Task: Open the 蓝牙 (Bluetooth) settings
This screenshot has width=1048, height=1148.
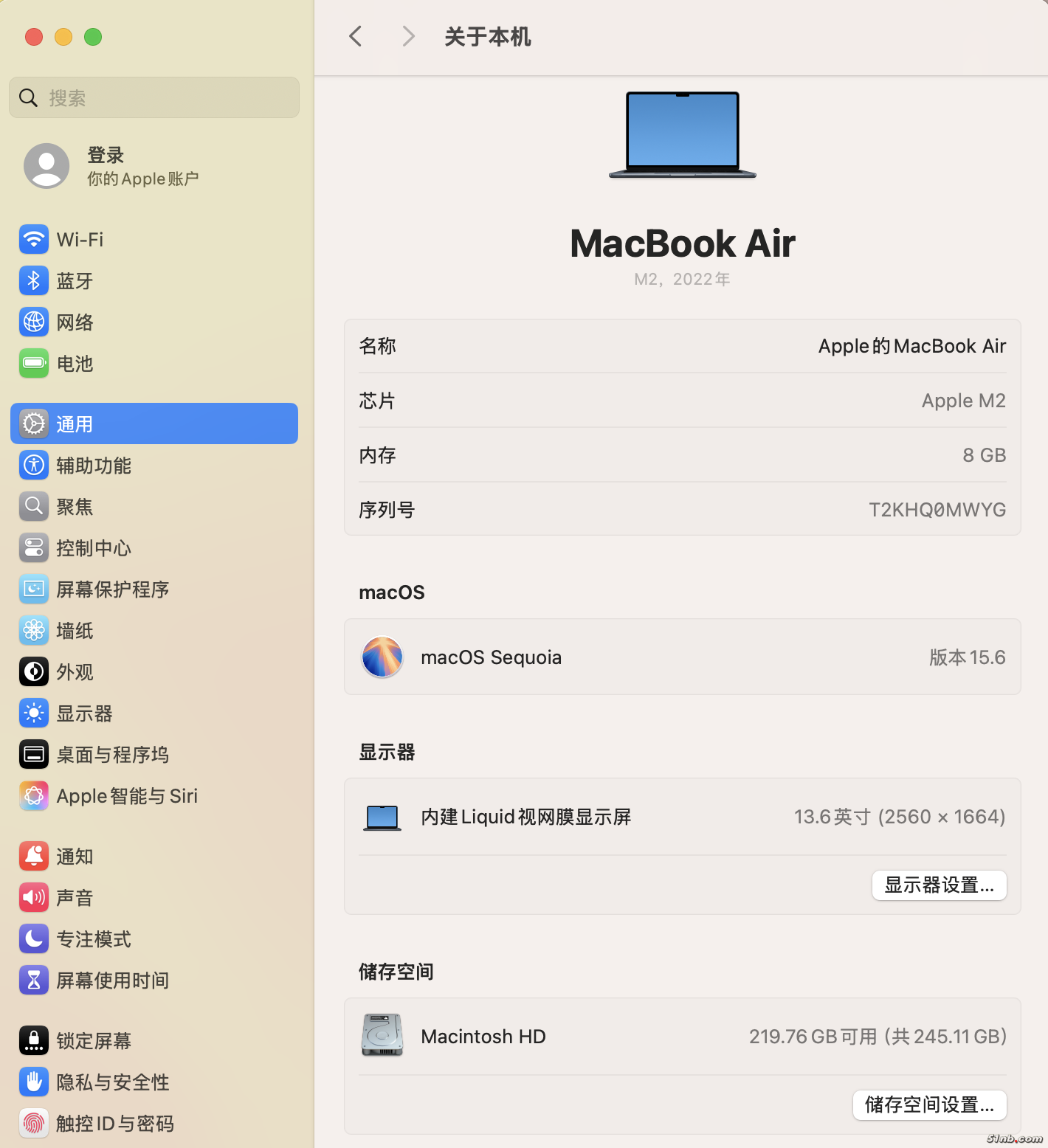Action: point(154,281)
